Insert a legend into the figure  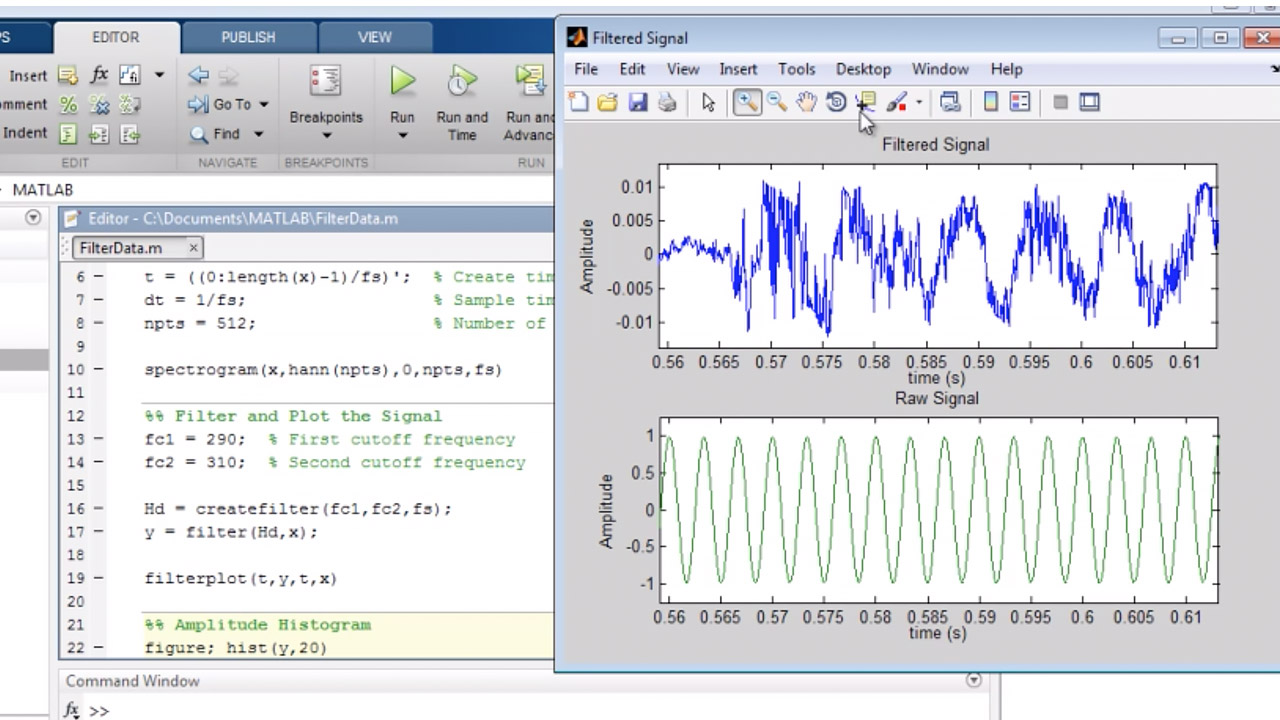1020,101
